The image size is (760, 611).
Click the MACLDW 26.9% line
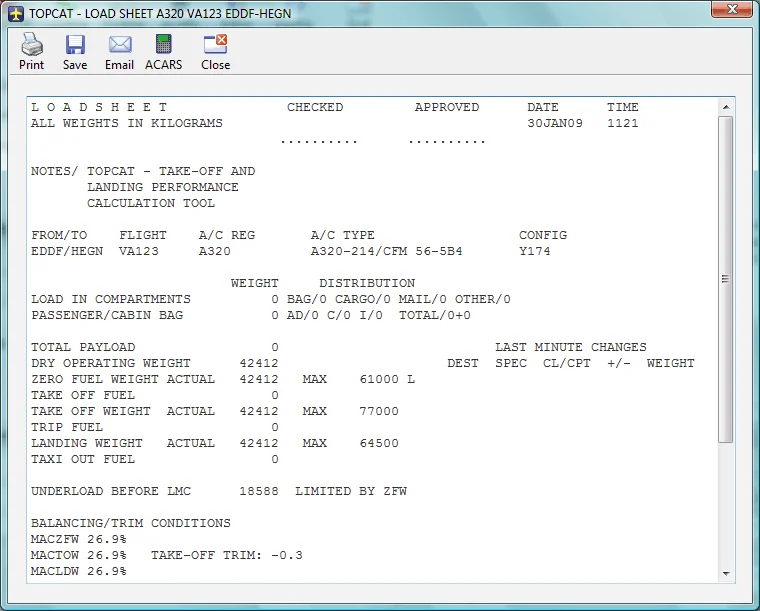79,571
